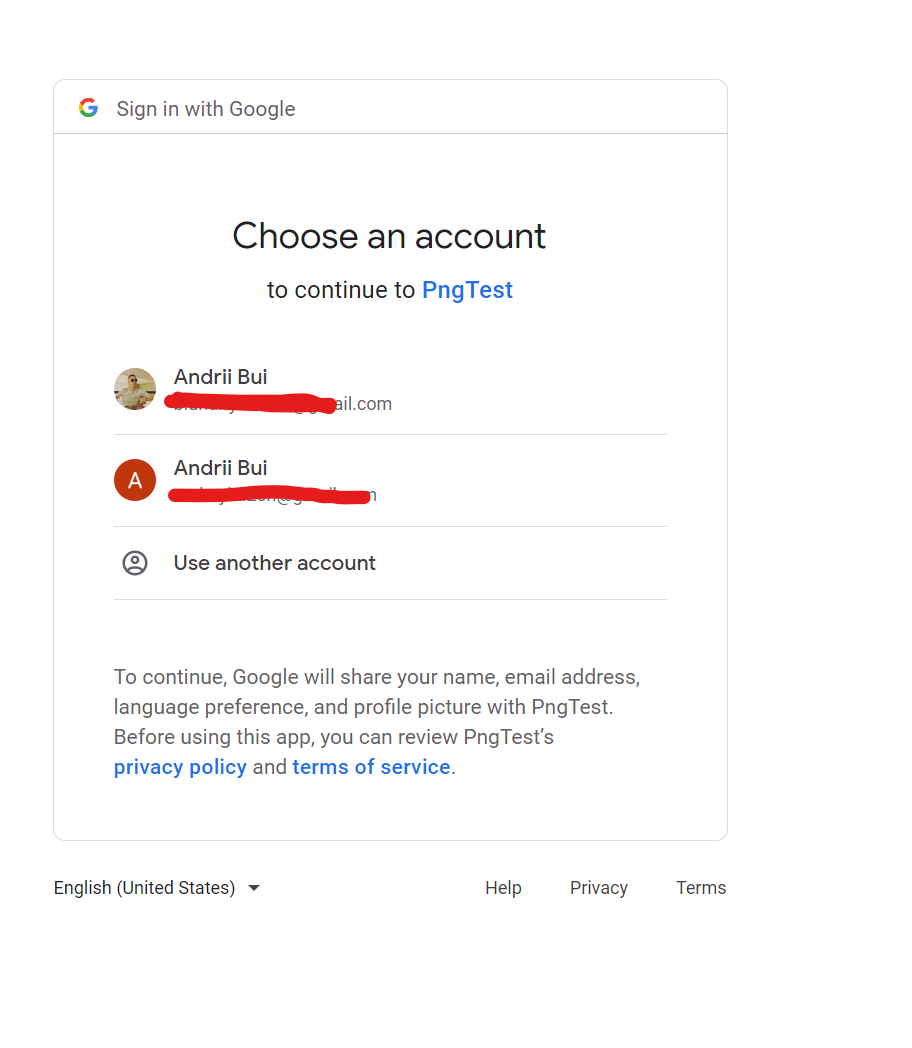Click first Andrii Bui account name
The width and height of the screenshot is (912, 1048).
point(220,377)
